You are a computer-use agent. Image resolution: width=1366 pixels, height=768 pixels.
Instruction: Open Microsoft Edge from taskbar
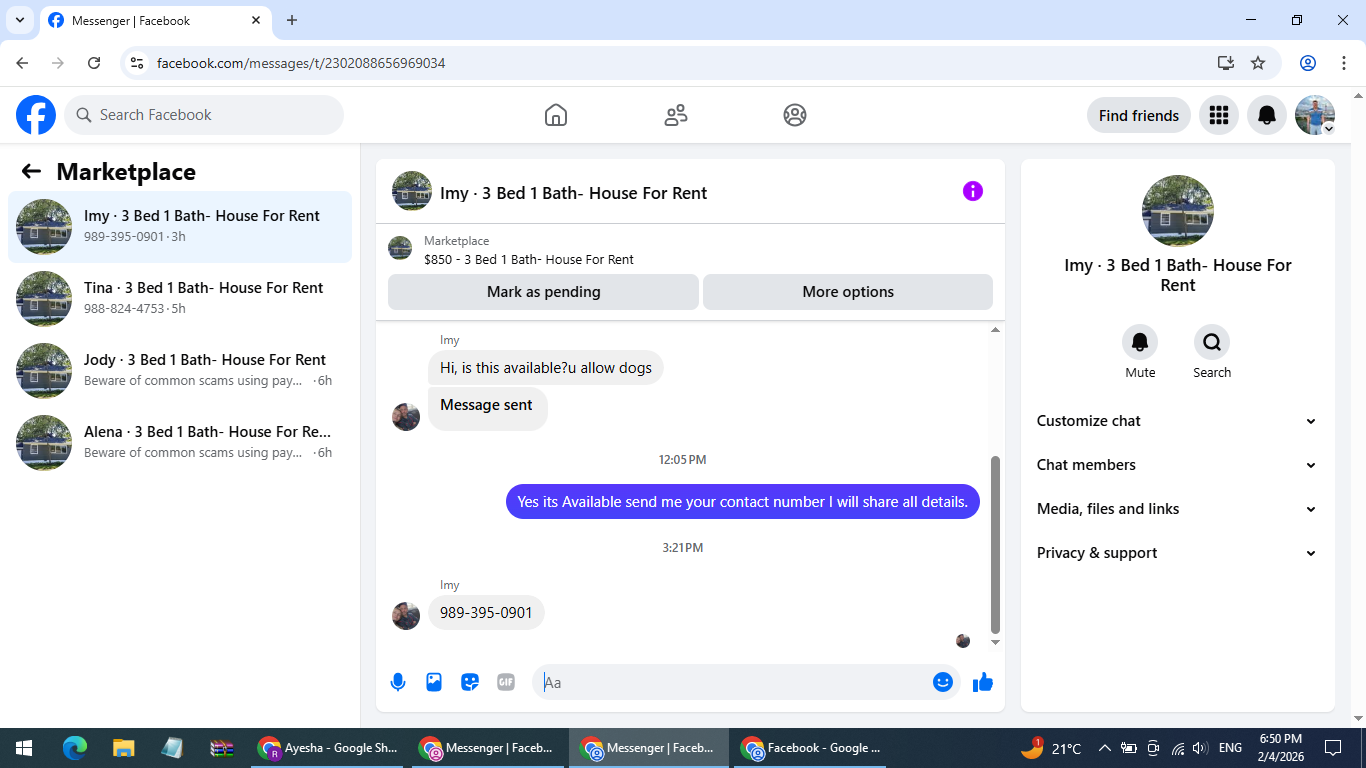pyautogui.click(x=75, y=748)
